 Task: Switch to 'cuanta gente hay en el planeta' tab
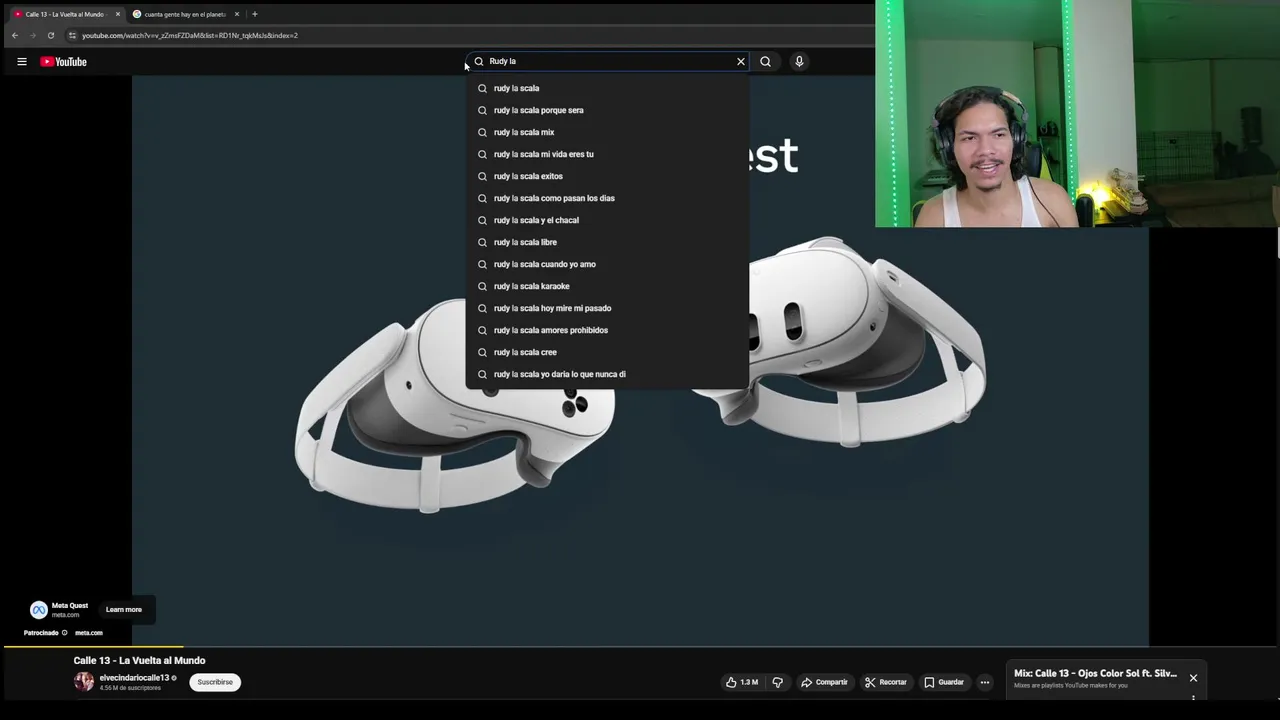[185, 14]
